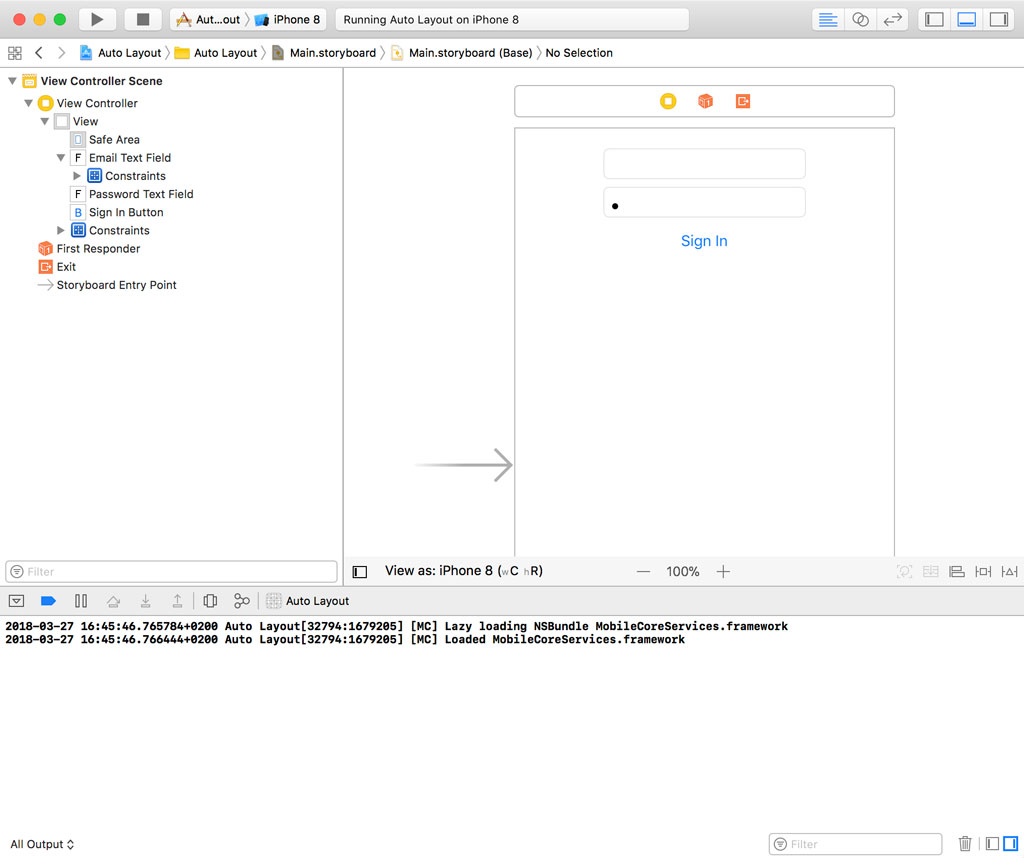Pause execution in the debug bar

[81, 600]
